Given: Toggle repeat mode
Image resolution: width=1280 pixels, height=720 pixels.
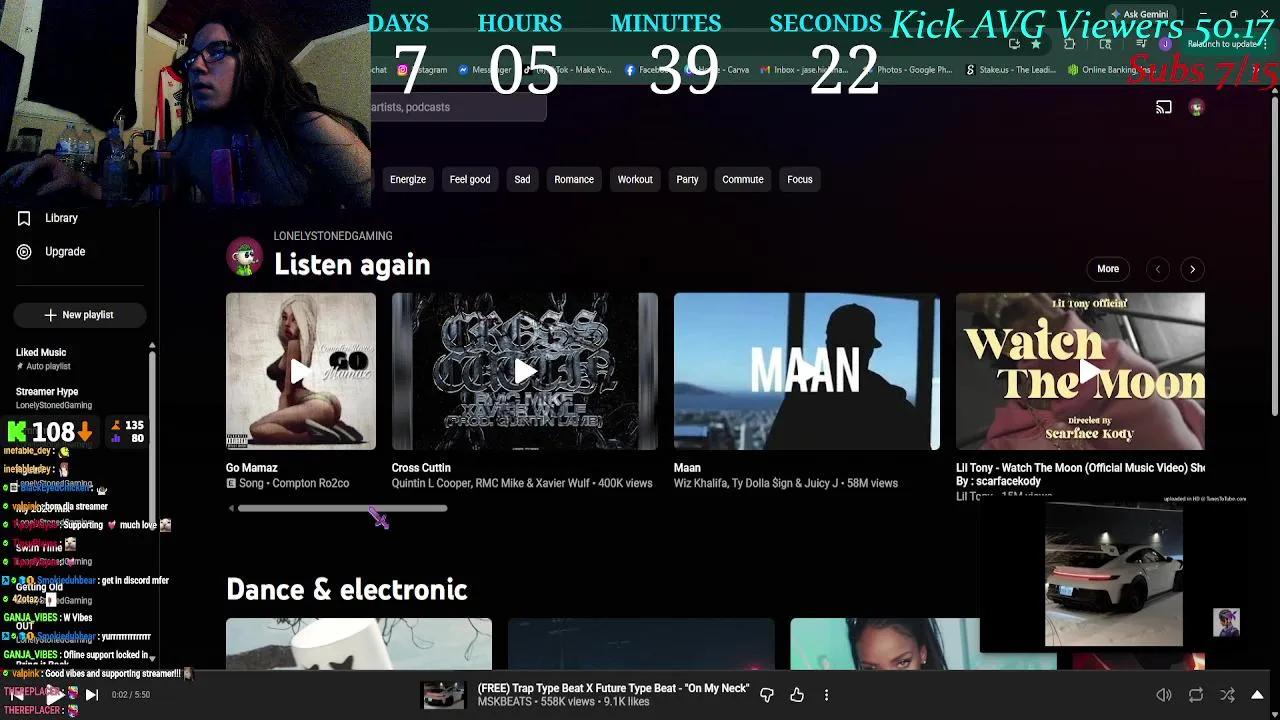Looking at the screenshot, I should 1196,695.
